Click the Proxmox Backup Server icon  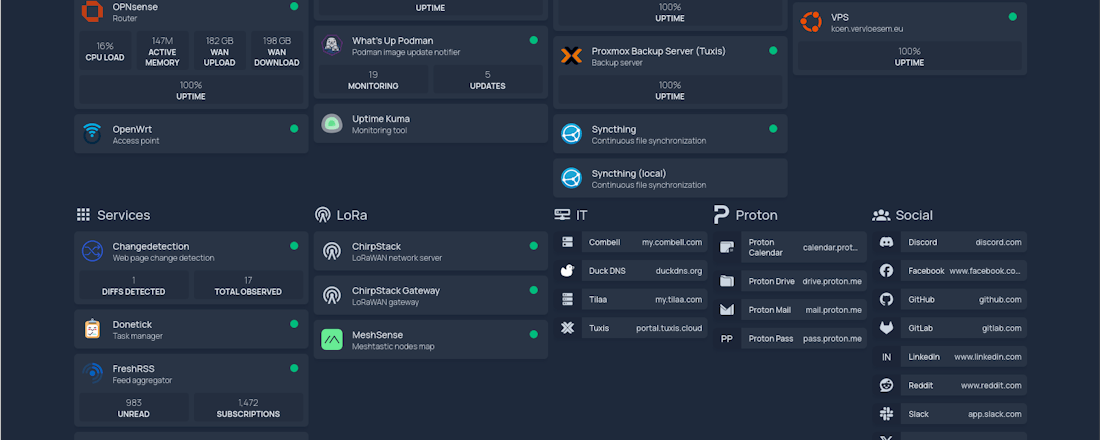[x=572, y=56]
